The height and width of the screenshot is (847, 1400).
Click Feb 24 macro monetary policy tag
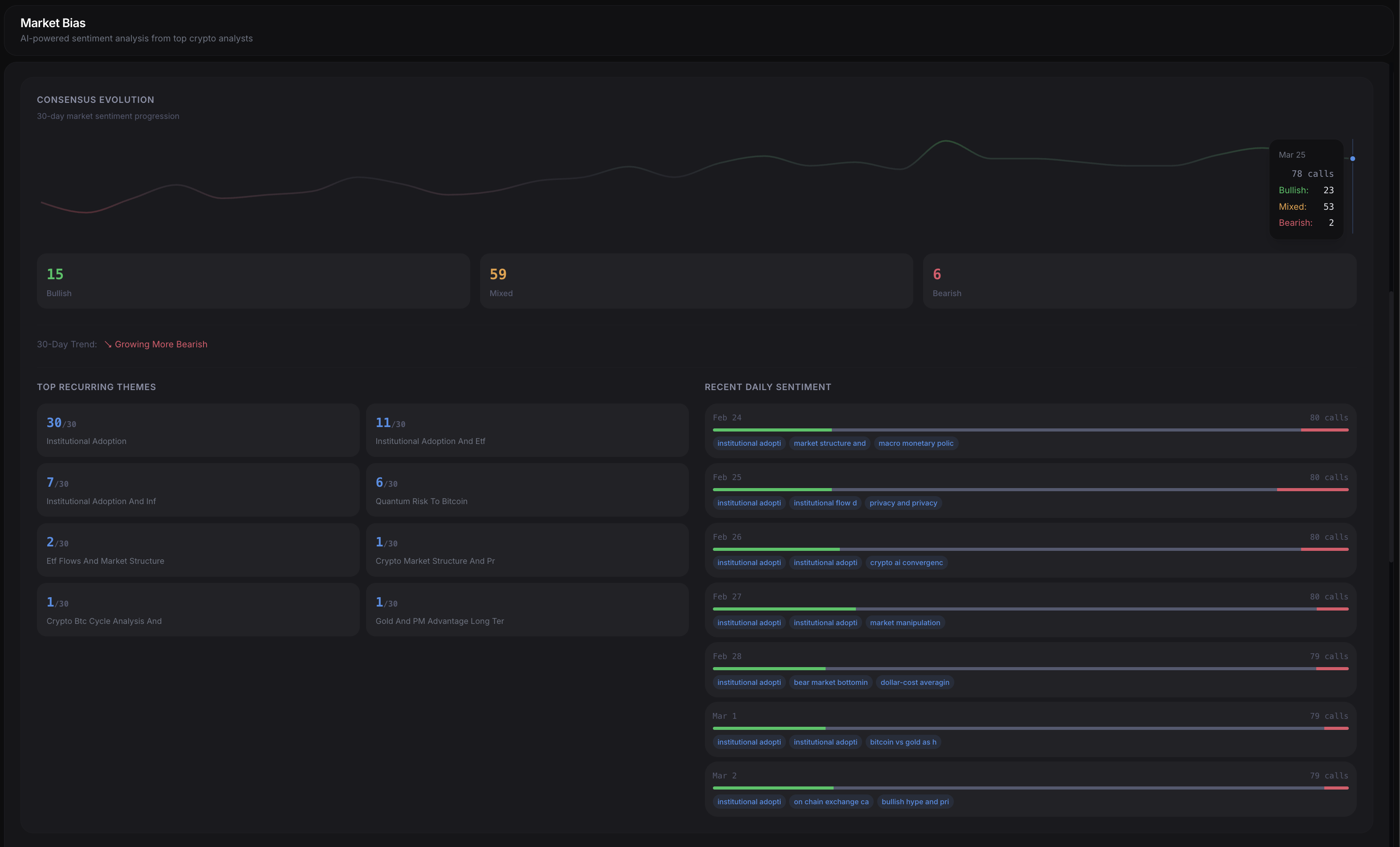pyautogui.click(x=916, y=443)
